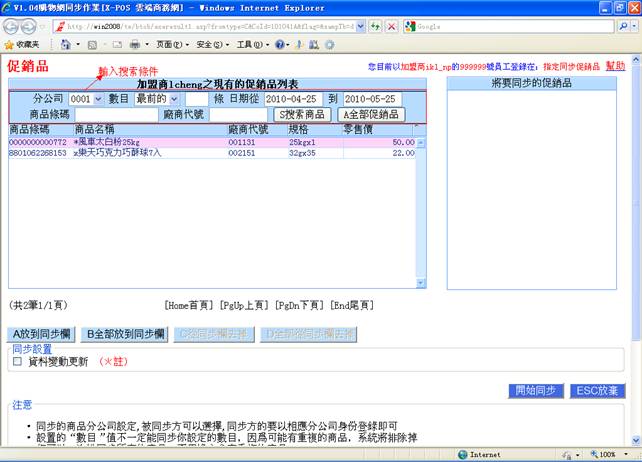Enable the 資料變動更新 checkbox

[17, 362]
